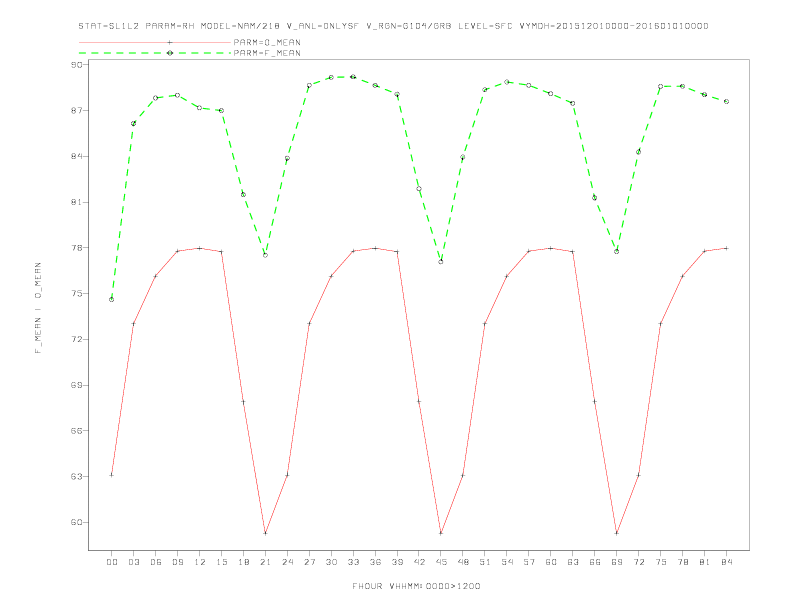
Task: Click x-axis hour label 18
Action: 243,562
